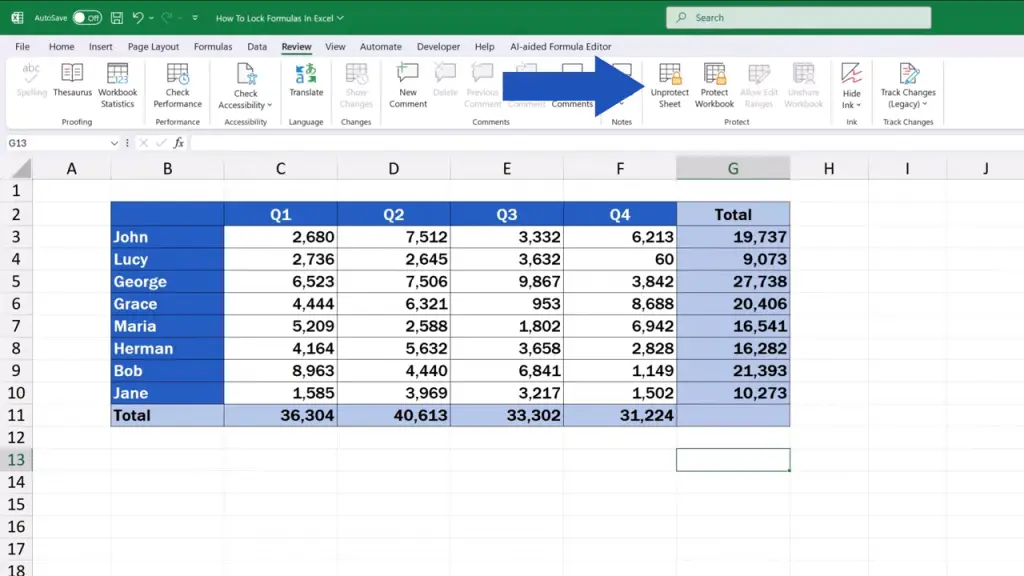
Task: Click the Insert Function fx button
Action: pos(178,143)
